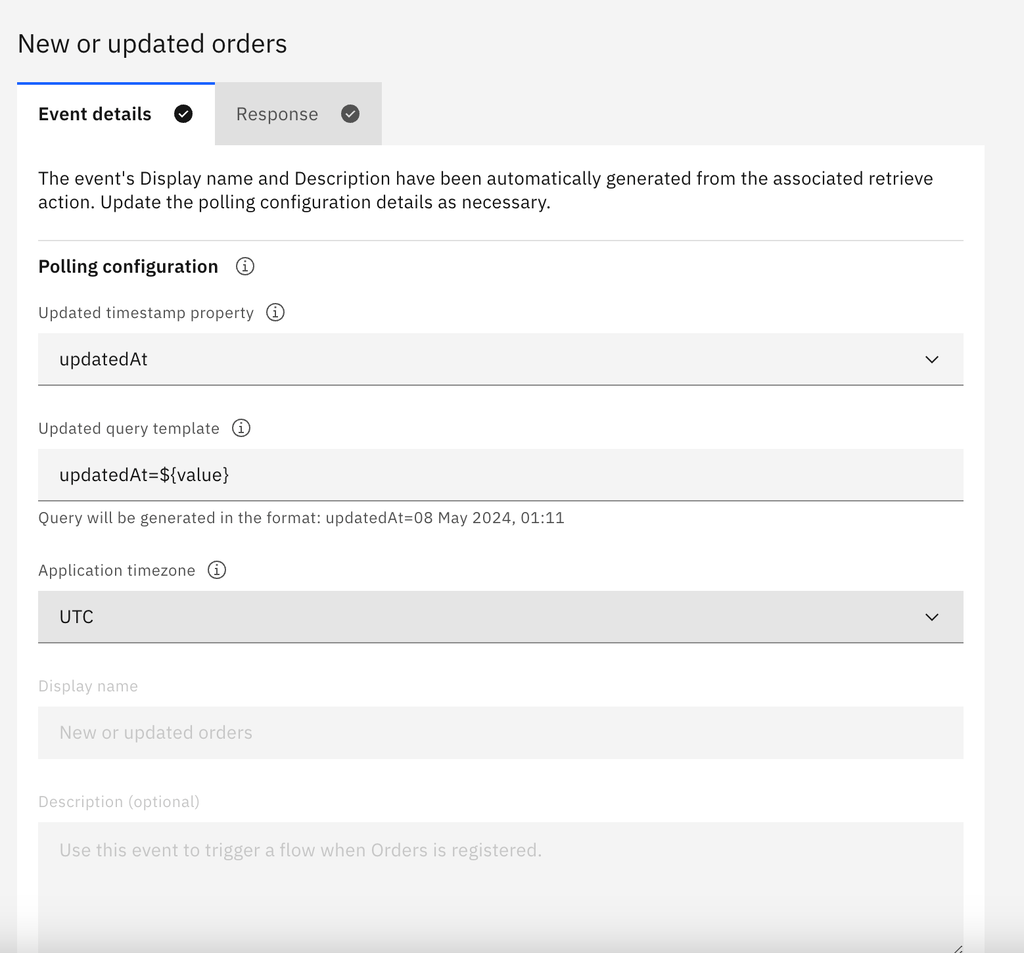Screen dimensions: 1024x953
Task: Click the New or updated orders heading
Action: (152, 44)
